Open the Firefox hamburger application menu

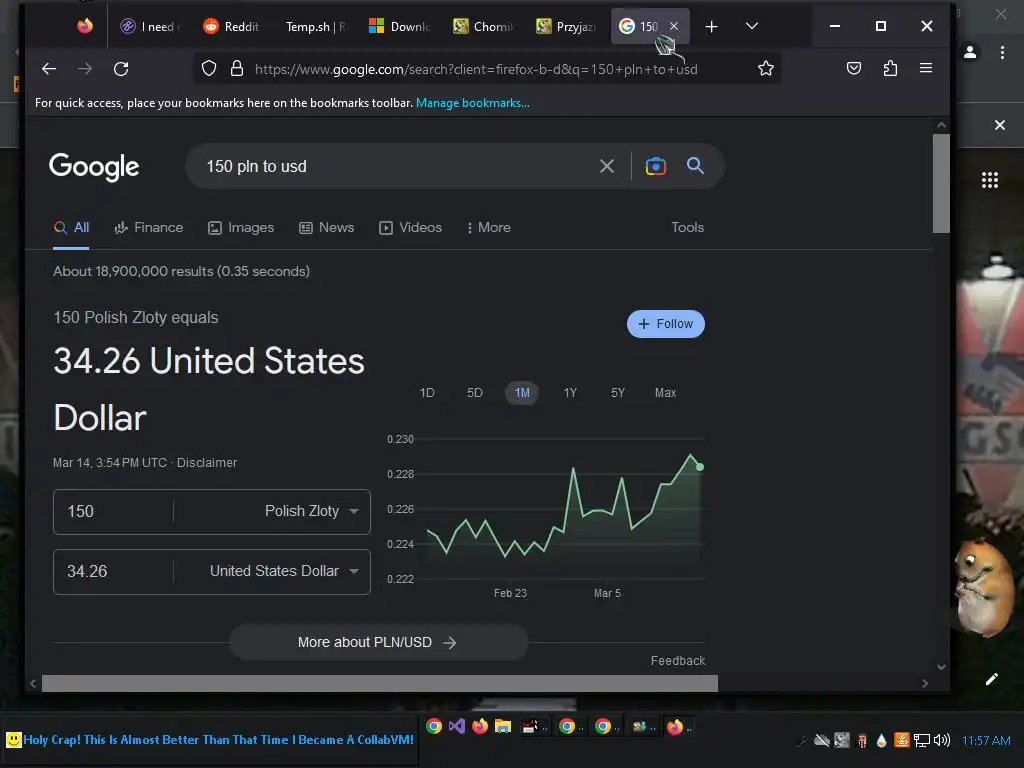tap(925, 68)
